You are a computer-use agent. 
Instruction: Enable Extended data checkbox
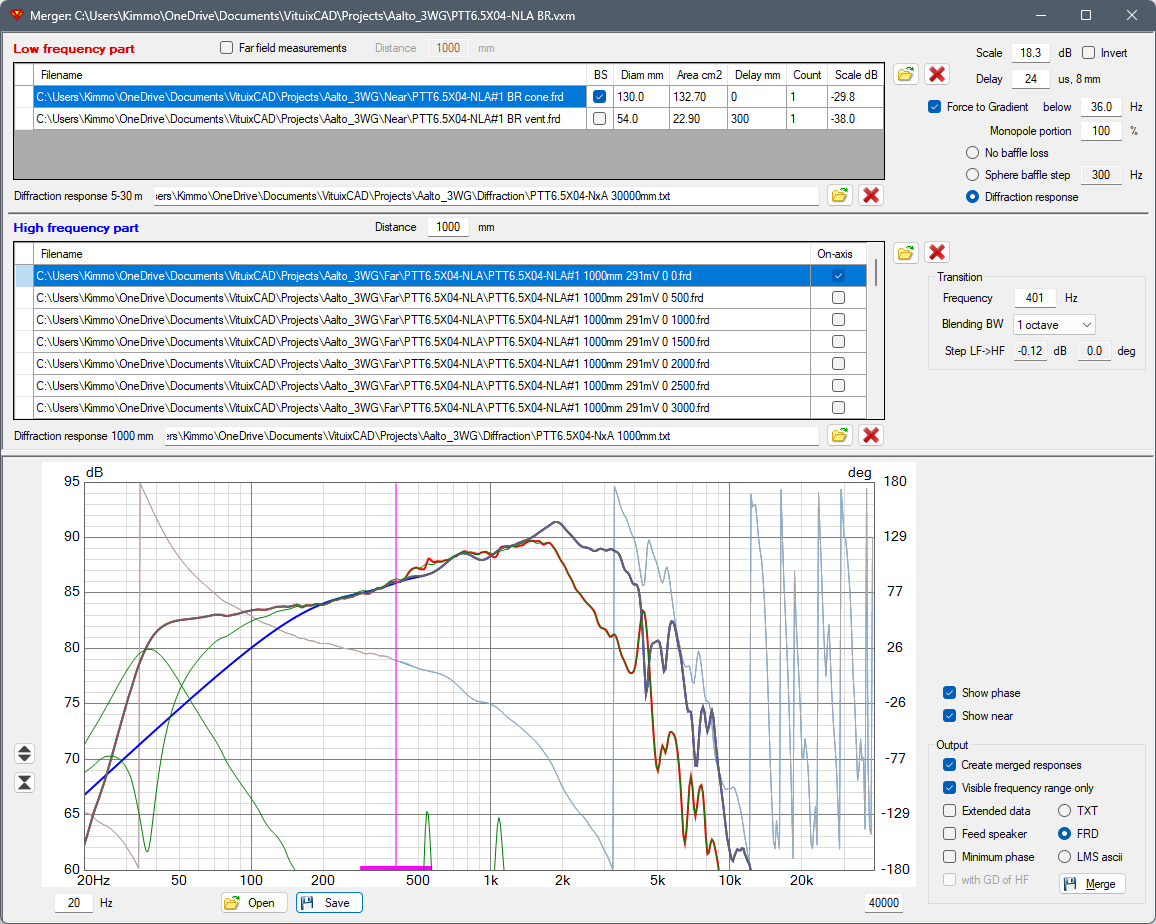coord(950,810)
